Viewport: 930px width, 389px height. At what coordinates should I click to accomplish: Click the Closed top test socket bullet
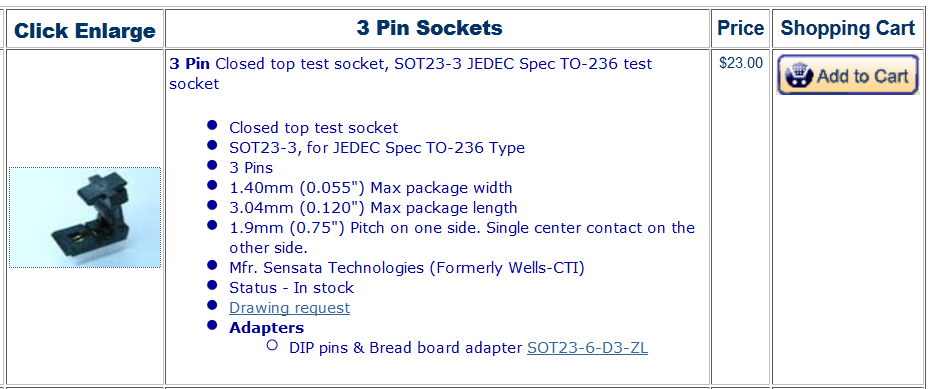tap(314, 127)
